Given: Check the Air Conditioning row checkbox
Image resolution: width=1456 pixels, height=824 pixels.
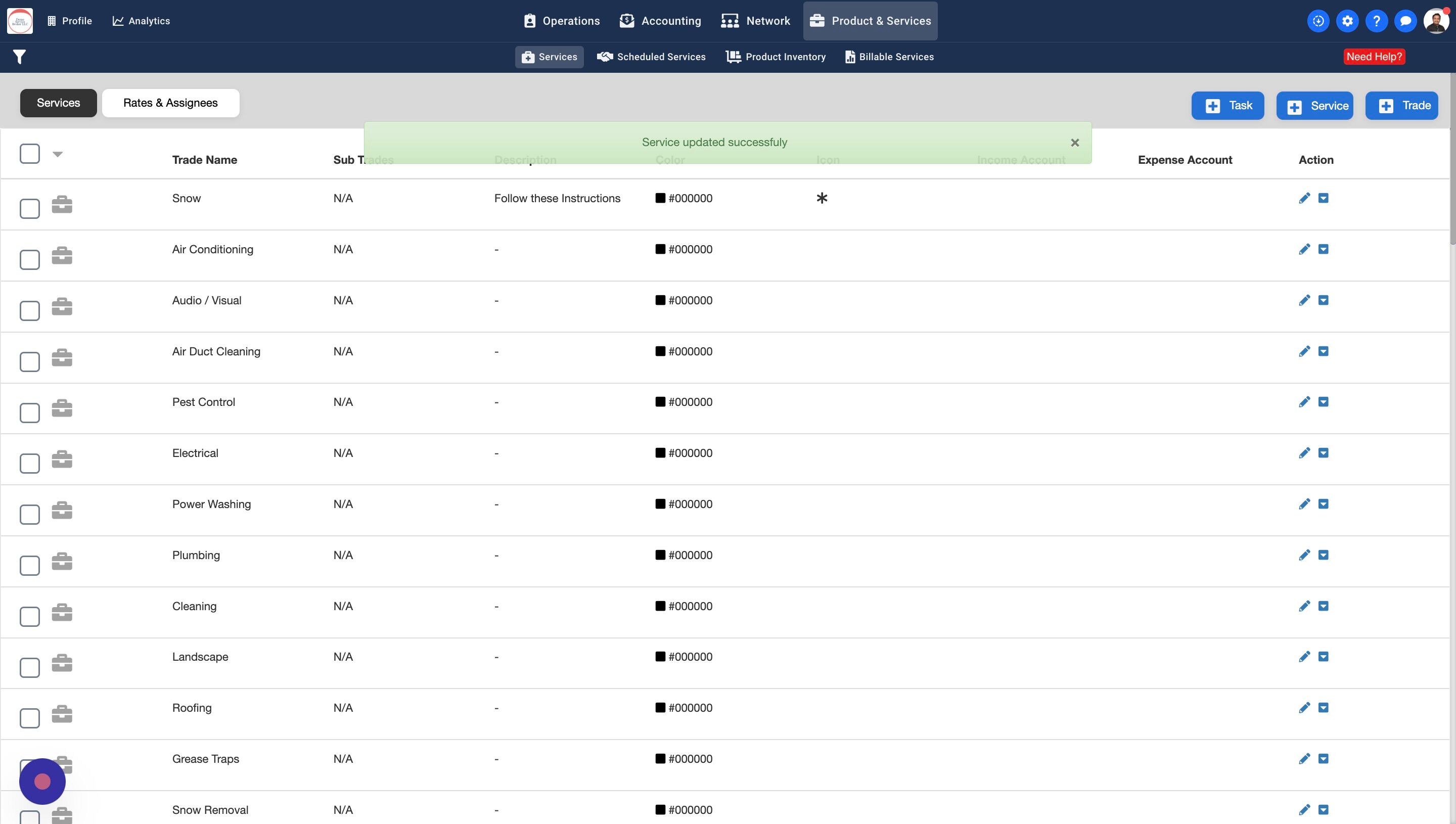Looking at the screenshot, I should coord(29,260).
